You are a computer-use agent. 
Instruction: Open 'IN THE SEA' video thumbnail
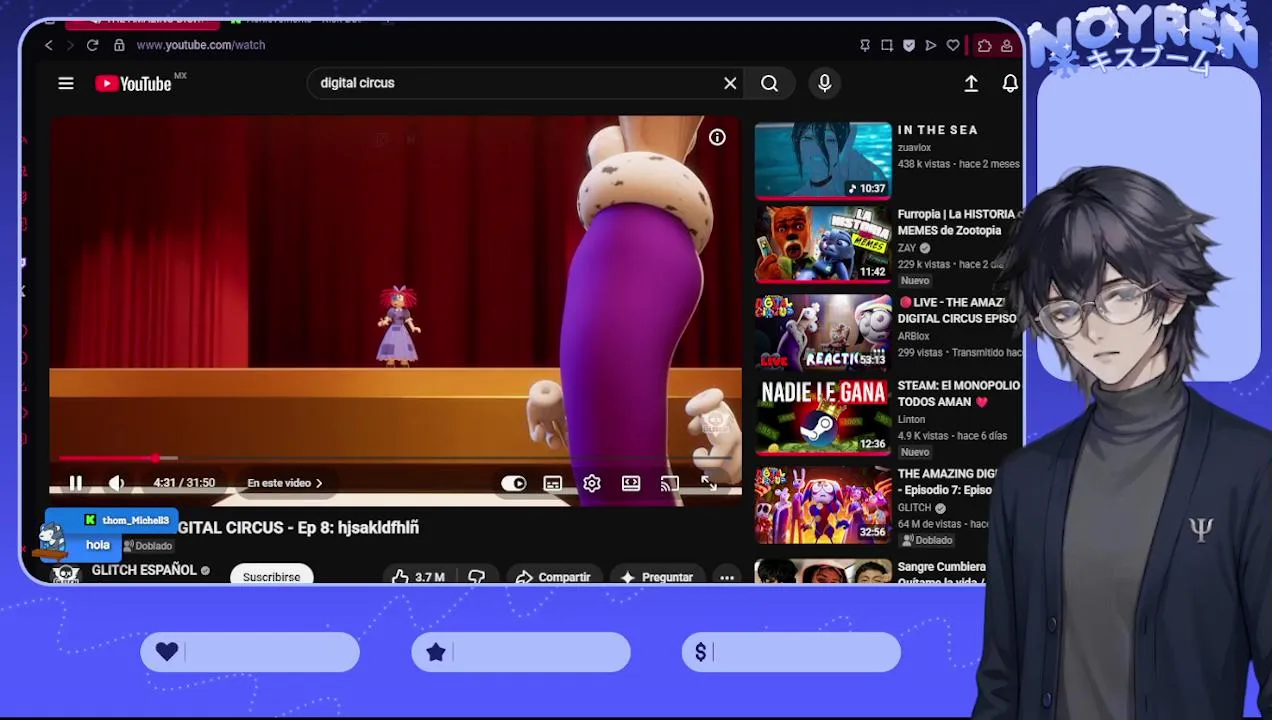click(823, 160)
